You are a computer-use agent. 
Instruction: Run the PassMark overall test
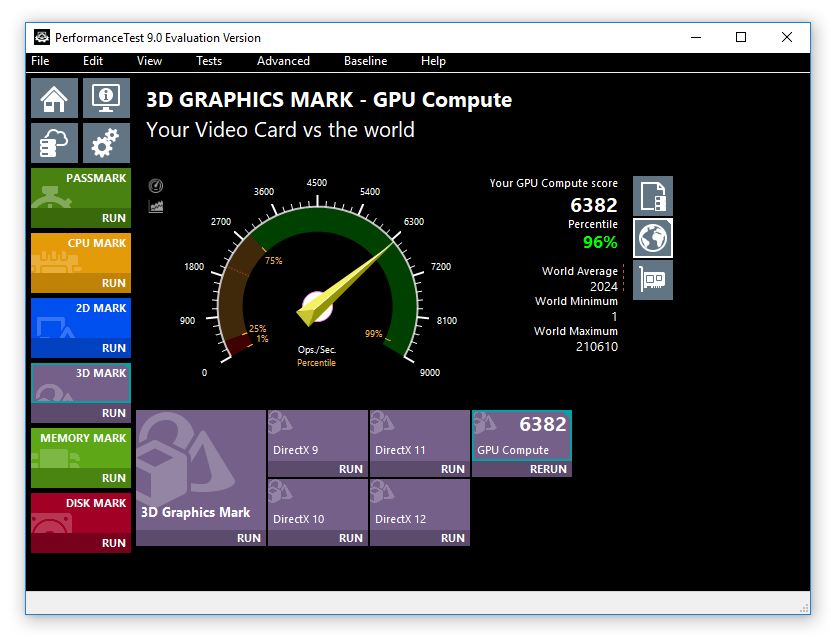113,218
